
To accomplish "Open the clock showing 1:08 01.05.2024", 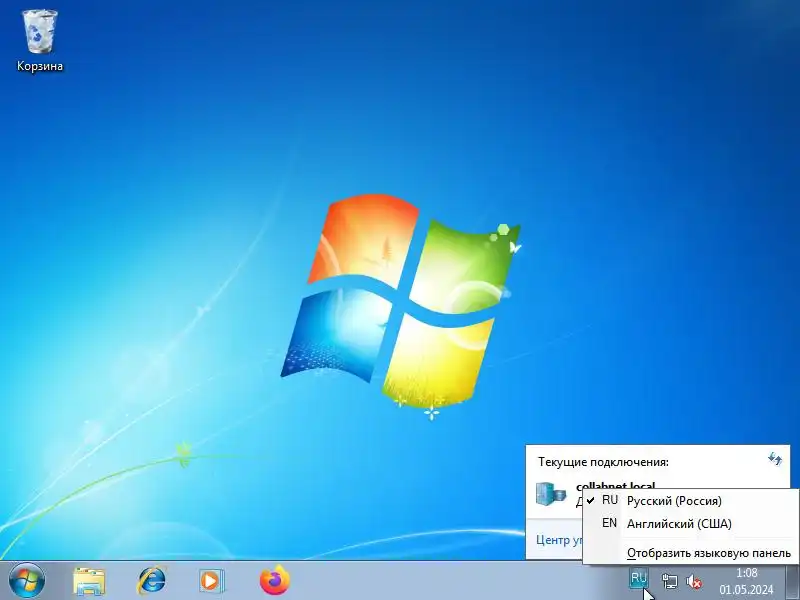I will [746, 581].
